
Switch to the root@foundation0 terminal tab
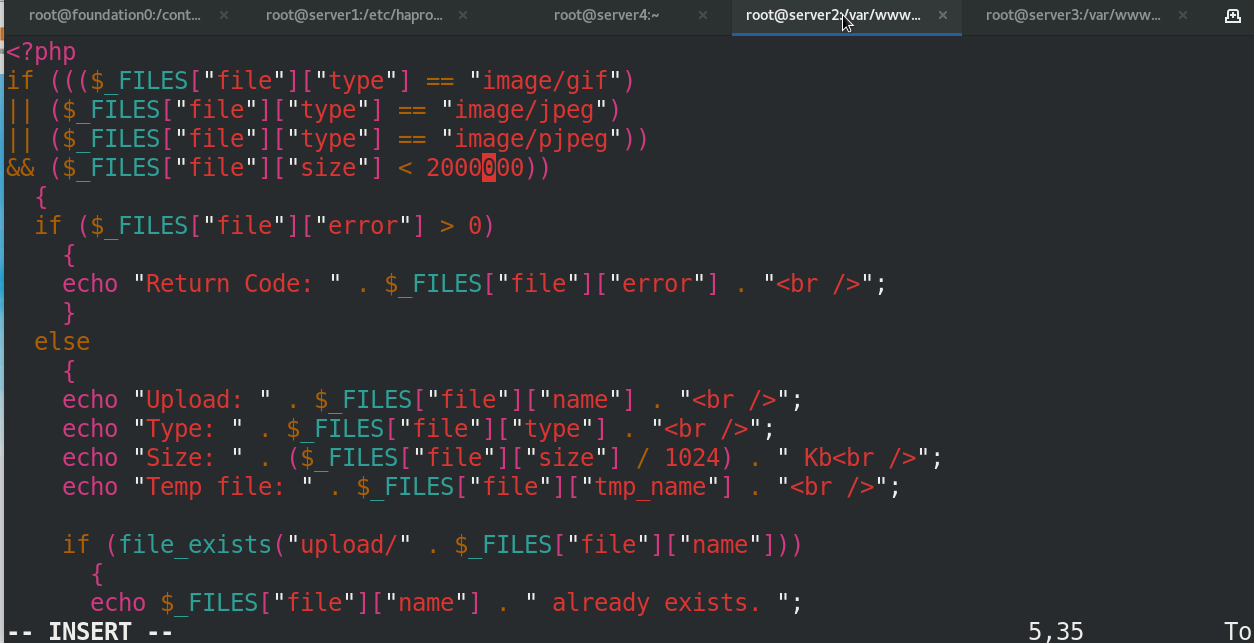coord(115,16)
